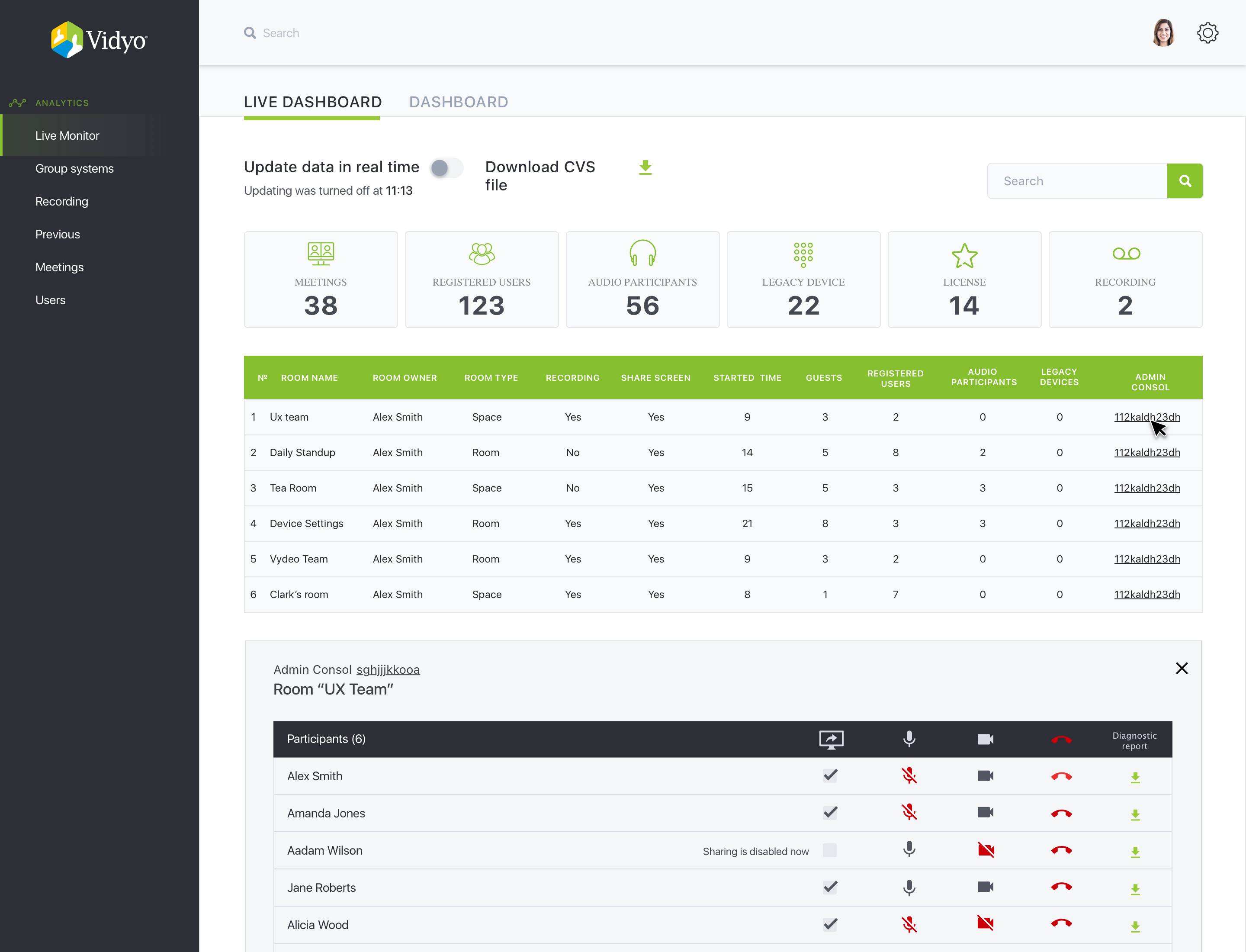This screenshot has width=1246, height=952.
Task: Open Group systems in sidebar
Action: coord(74,168)
